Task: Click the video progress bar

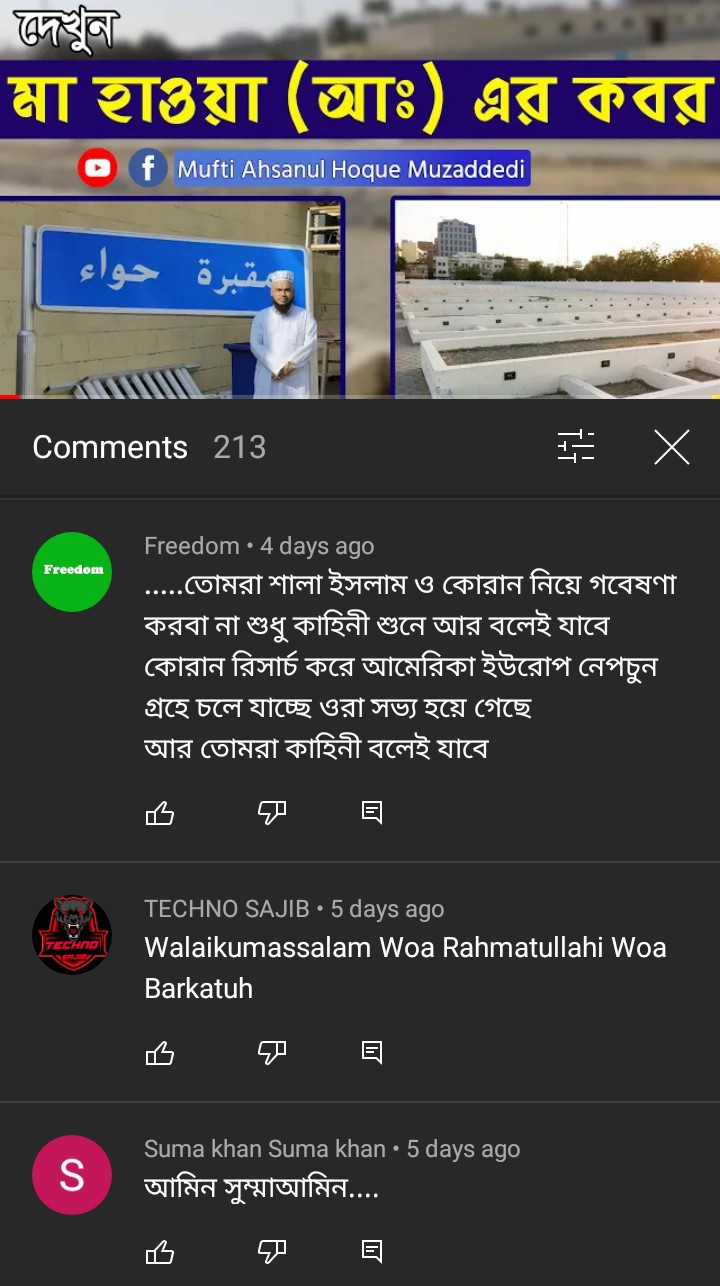Action: [360, 398]
